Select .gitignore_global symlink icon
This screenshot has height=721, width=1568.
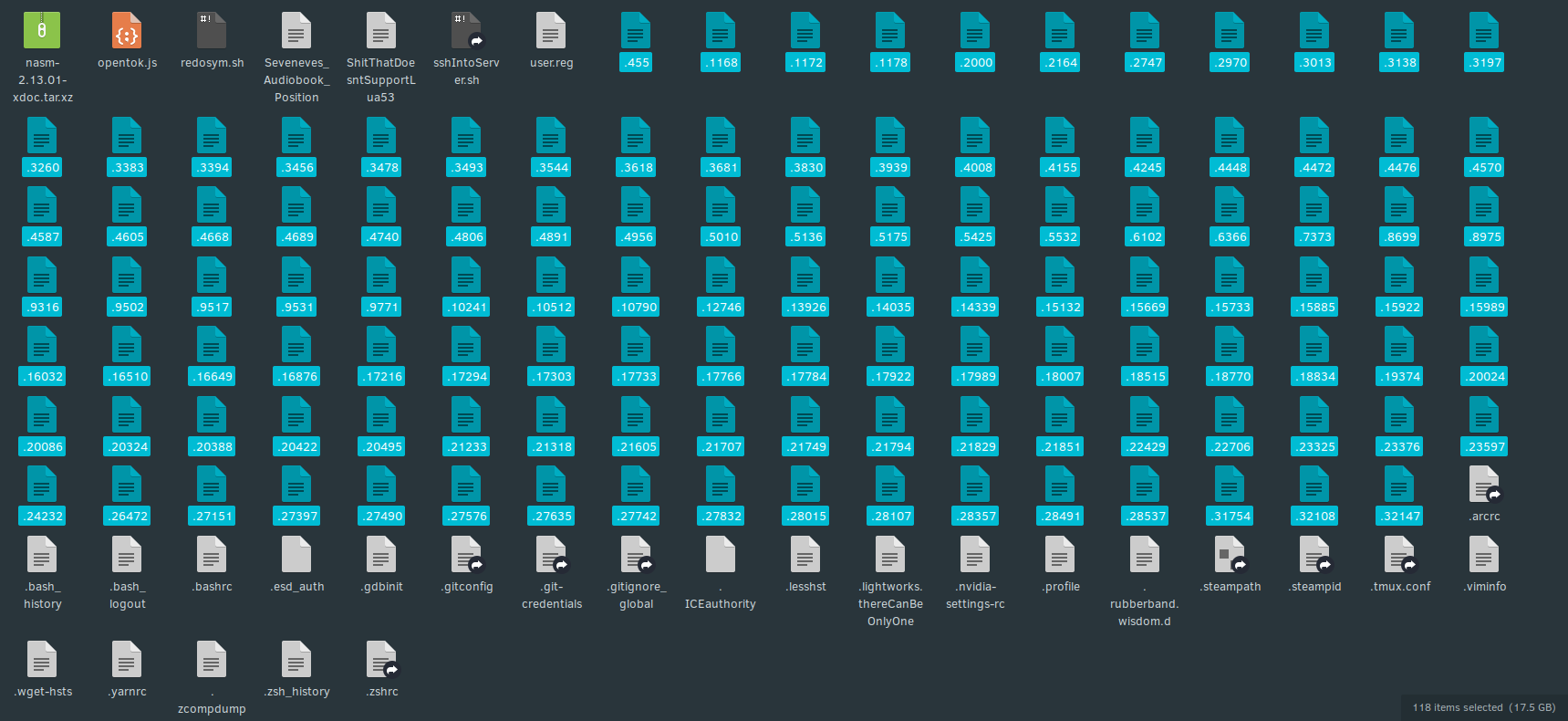pyautogui.click(x=637, y=554)
